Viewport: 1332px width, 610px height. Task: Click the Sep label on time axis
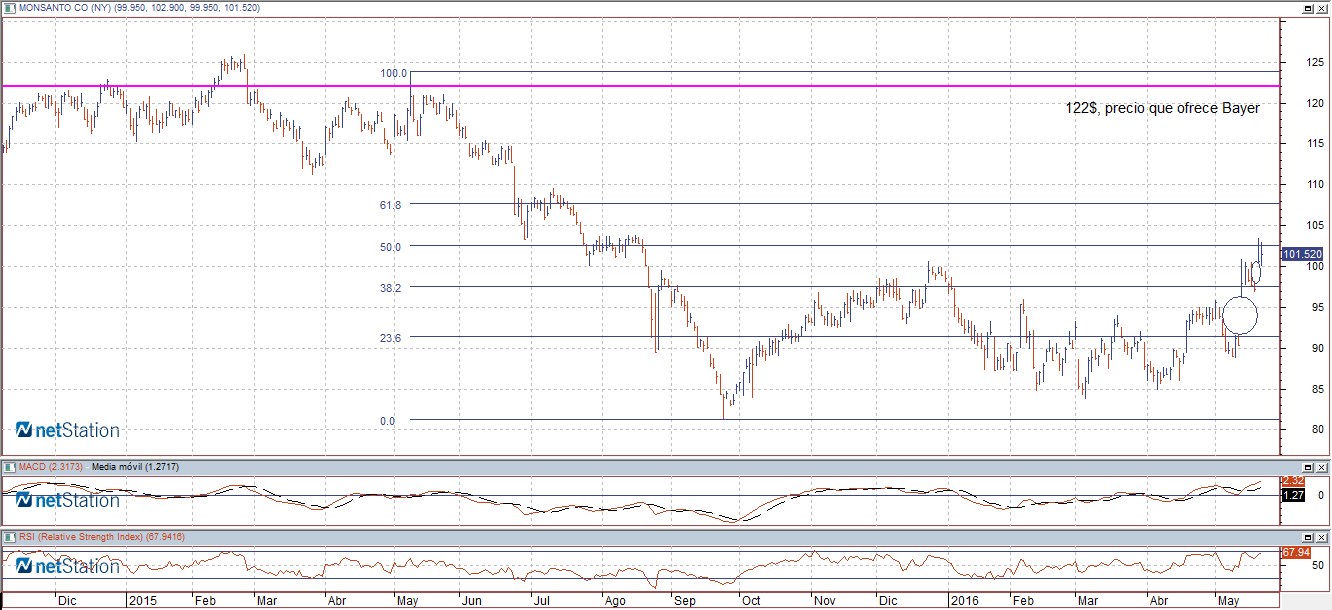(x=685, y=601)
